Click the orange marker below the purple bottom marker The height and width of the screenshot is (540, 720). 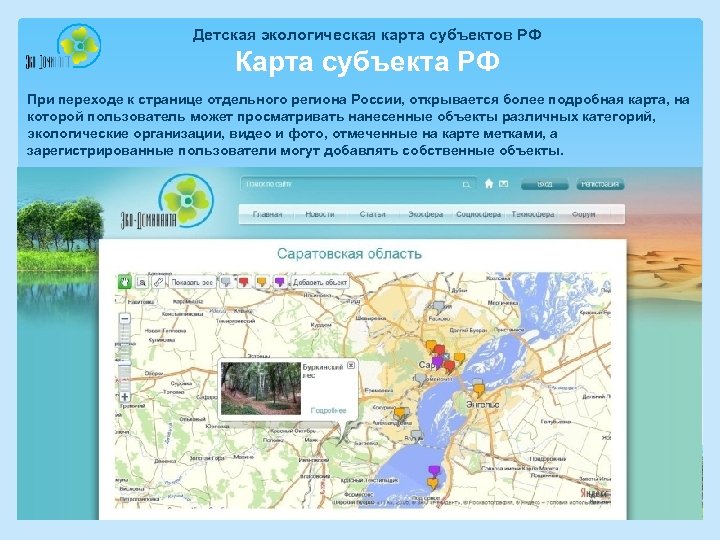433,484
